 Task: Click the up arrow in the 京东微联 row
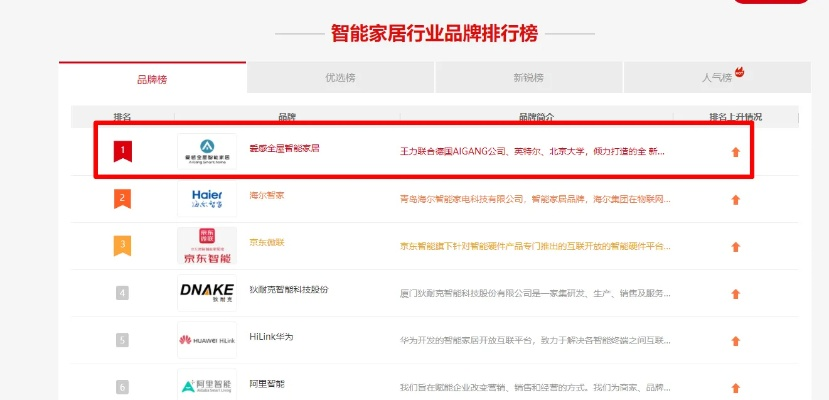[735, 247]
